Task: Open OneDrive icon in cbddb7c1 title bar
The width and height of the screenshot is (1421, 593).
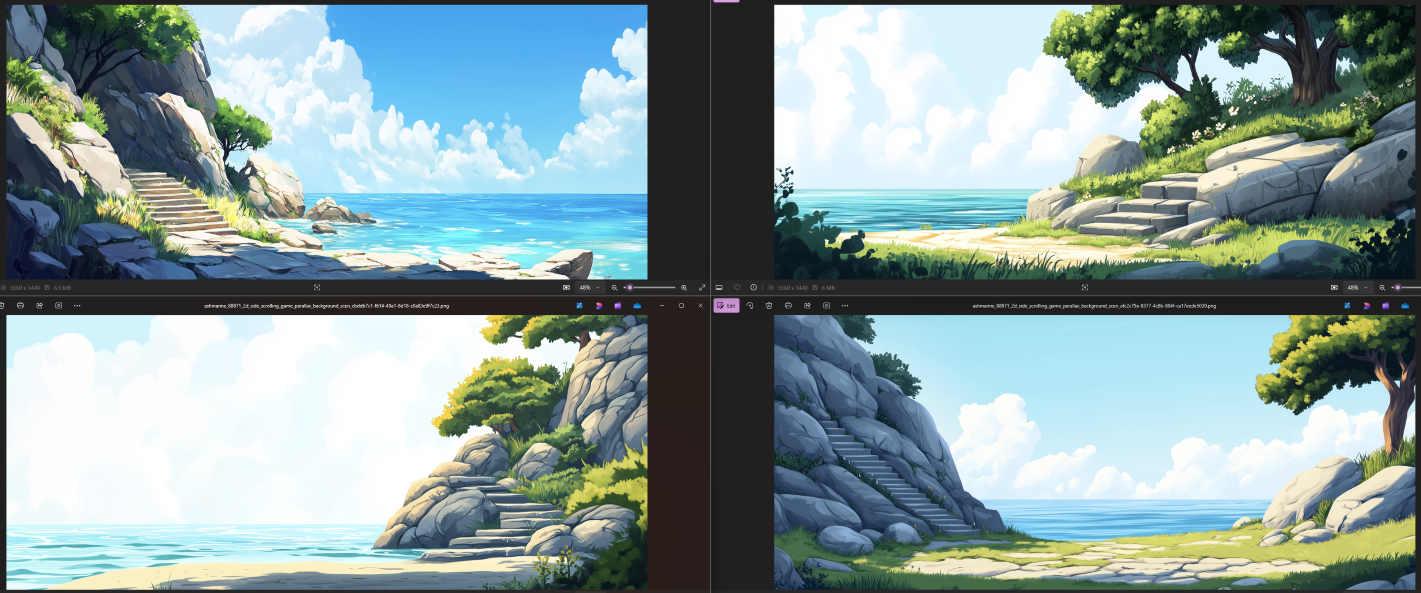Action: point(636,305)
